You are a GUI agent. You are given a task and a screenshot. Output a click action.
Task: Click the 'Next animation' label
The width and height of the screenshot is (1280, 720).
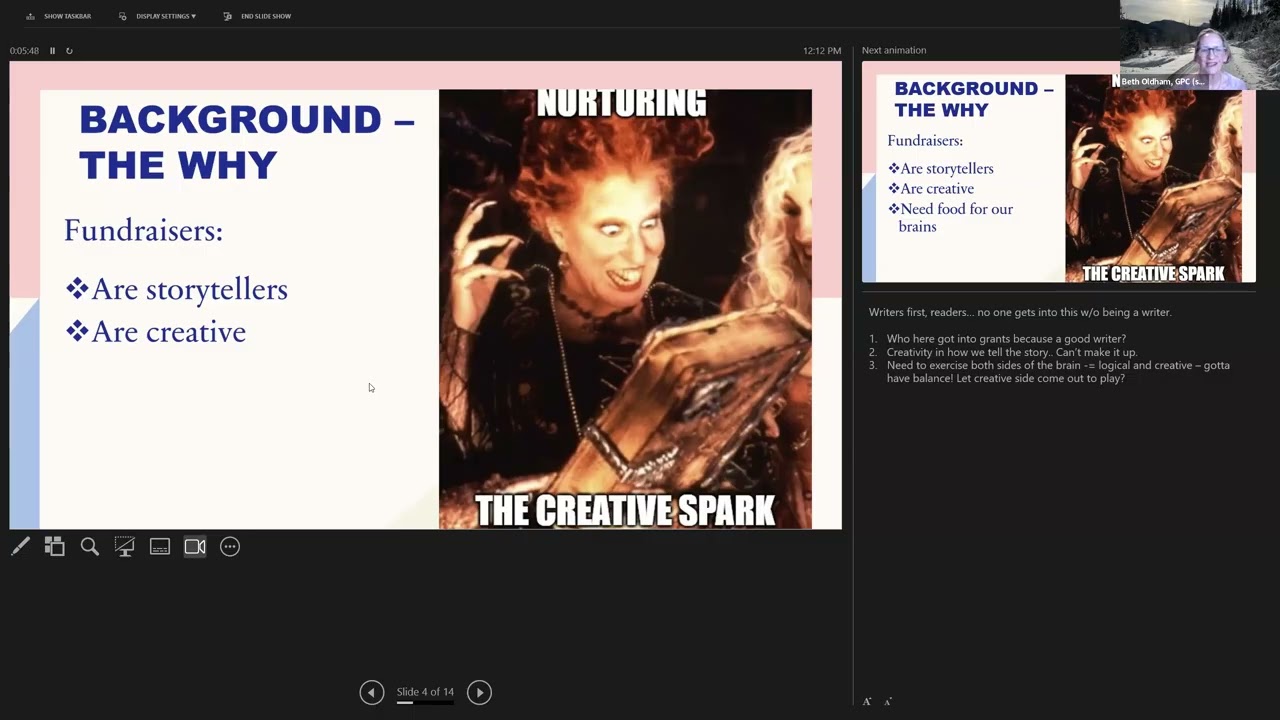coord(894,50)
